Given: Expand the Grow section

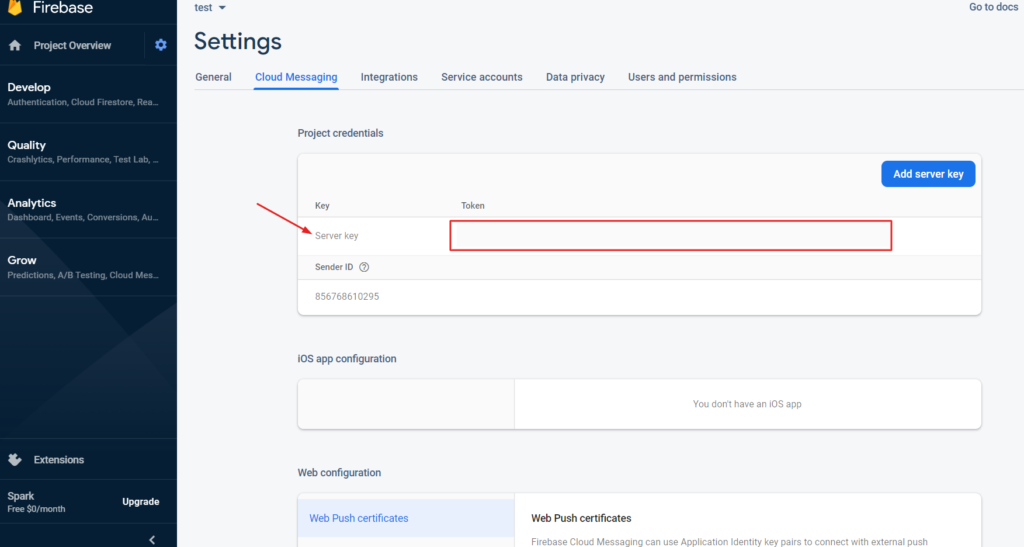Looking at the screenshot, I should (88, 267).
